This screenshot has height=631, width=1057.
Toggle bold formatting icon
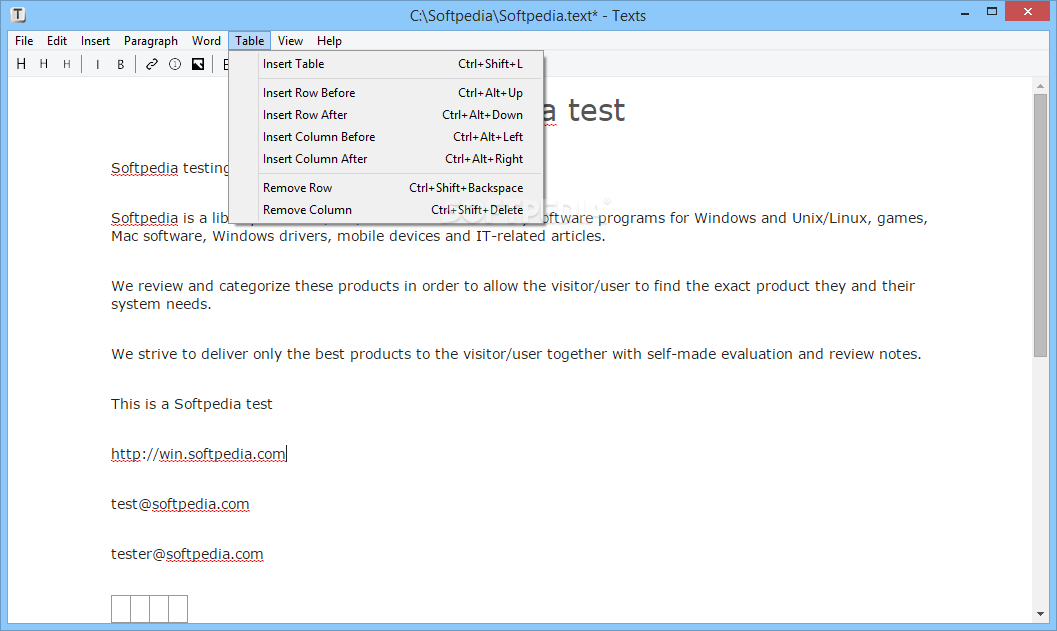[121, 65]
